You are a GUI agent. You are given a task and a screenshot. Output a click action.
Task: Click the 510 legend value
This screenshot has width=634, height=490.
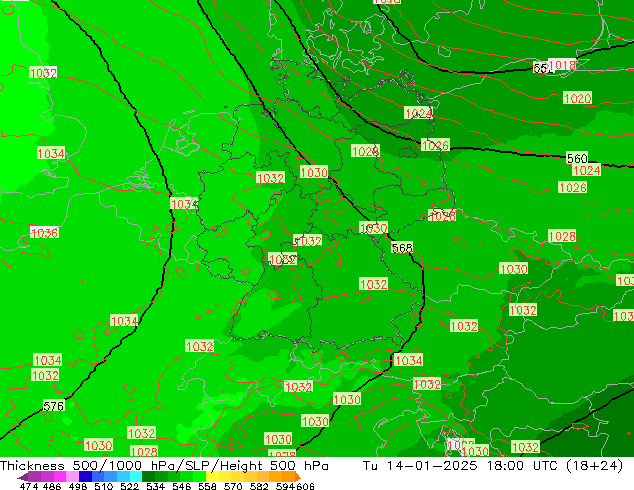[x=104, y=486]
